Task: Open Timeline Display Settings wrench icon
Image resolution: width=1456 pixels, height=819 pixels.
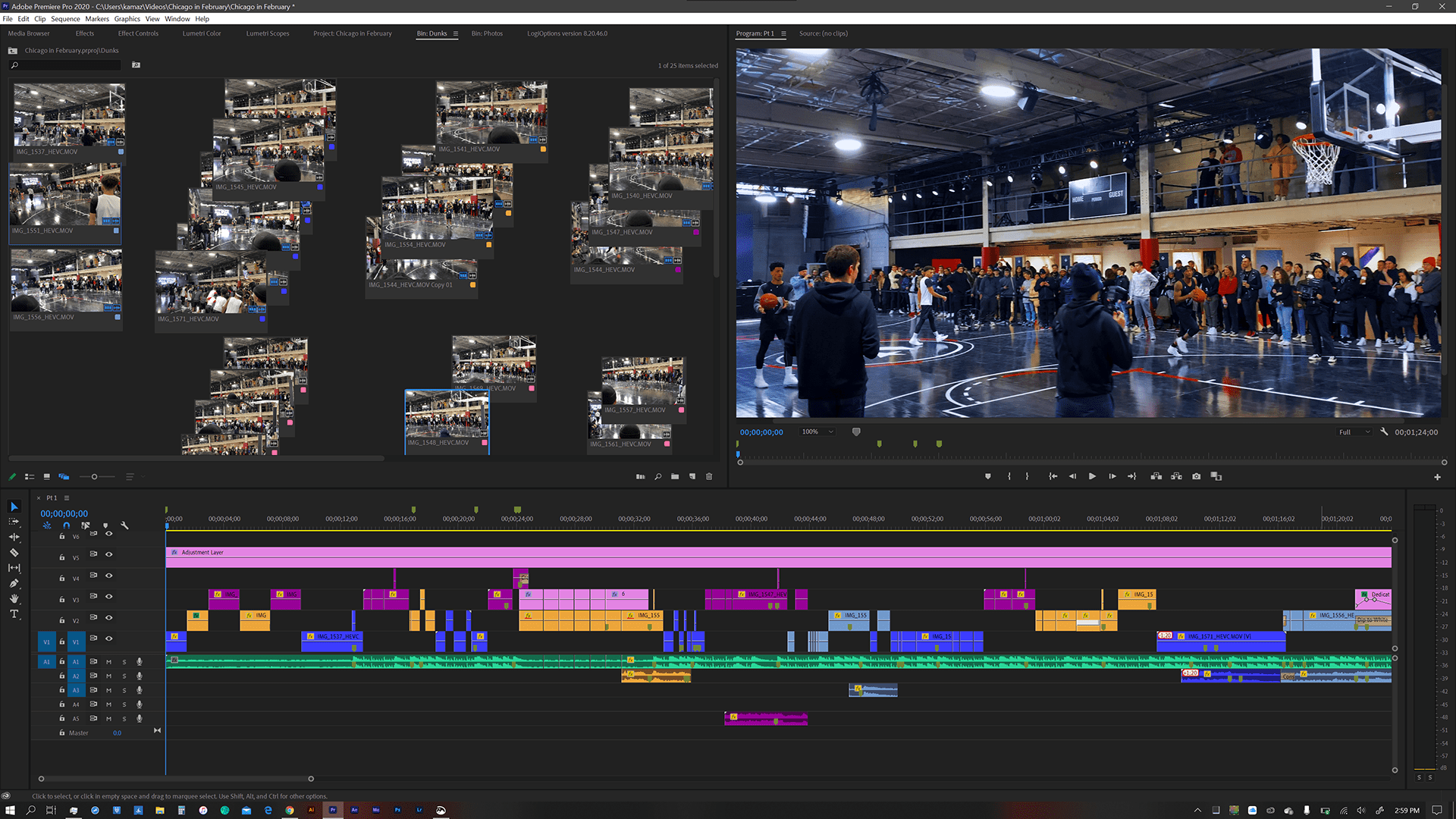Action: 125,526
